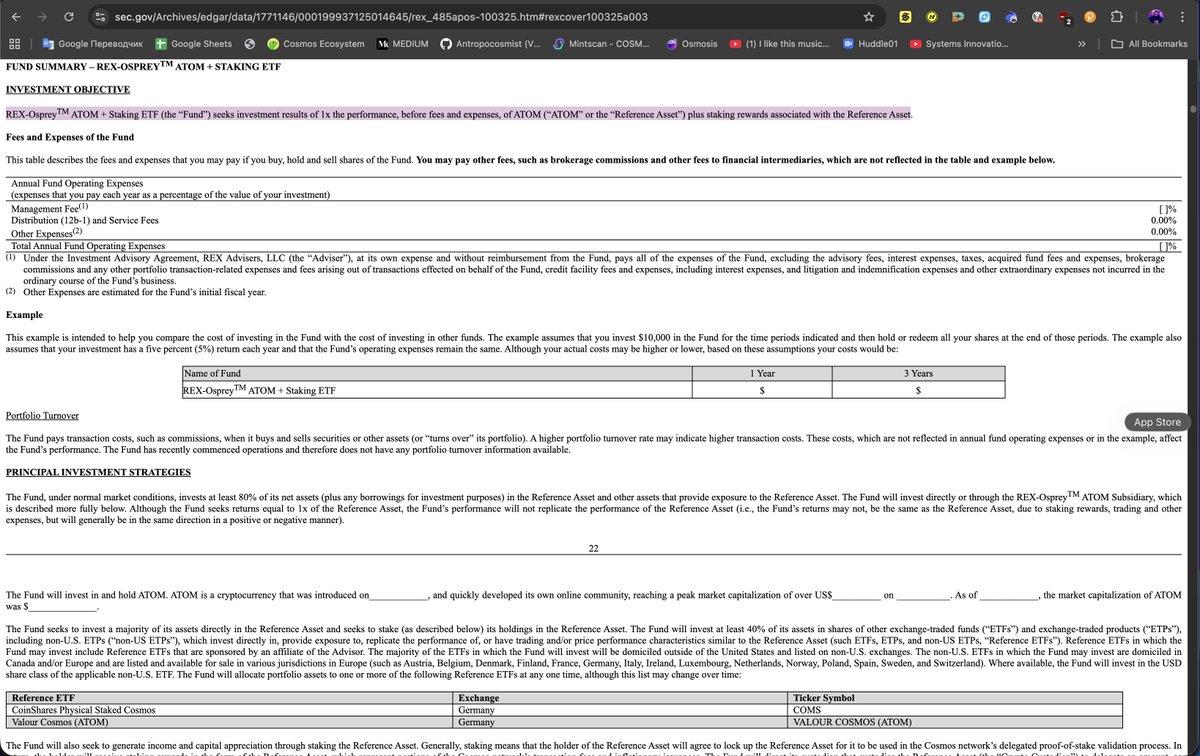Open the Osmosis bookmark
Screen dimensions: 1200x756
[690, 44]
